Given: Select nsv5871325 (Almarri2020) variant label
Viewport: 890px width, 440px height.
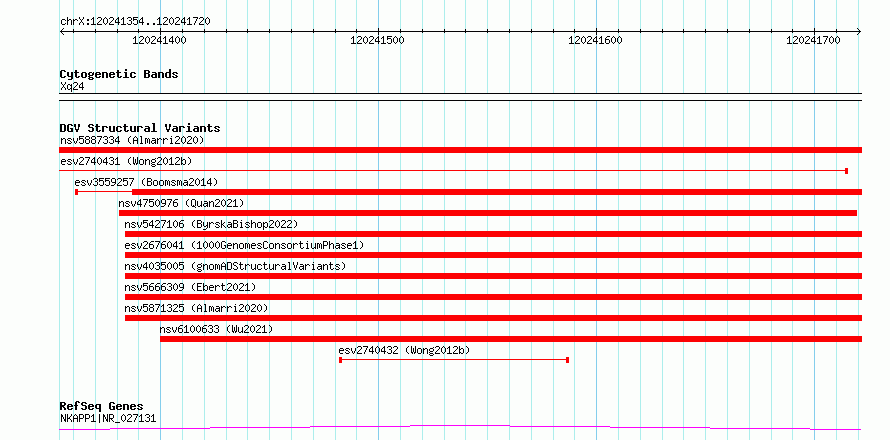Looking at the screenshot, I should coord(196,308).
